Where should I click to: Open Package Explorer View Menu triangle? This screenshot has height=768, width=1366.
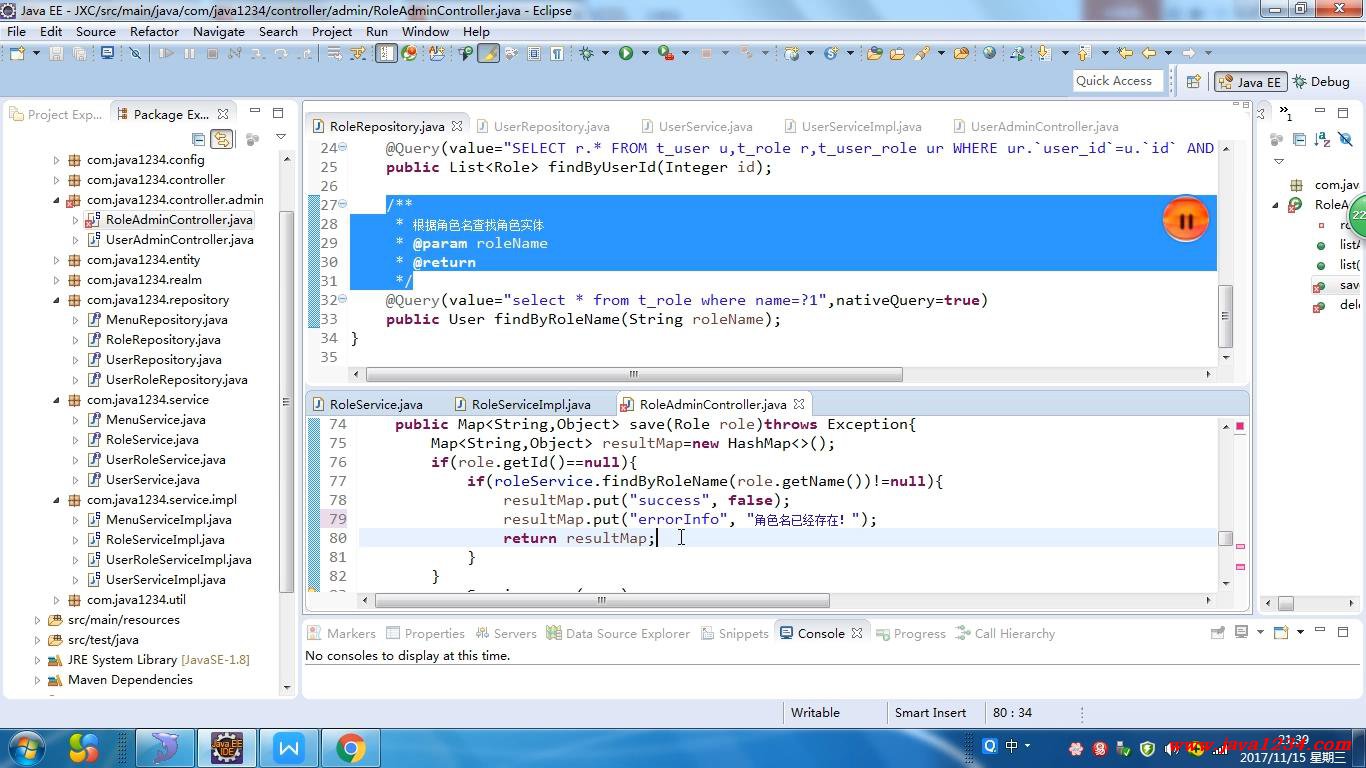[281, 137]
